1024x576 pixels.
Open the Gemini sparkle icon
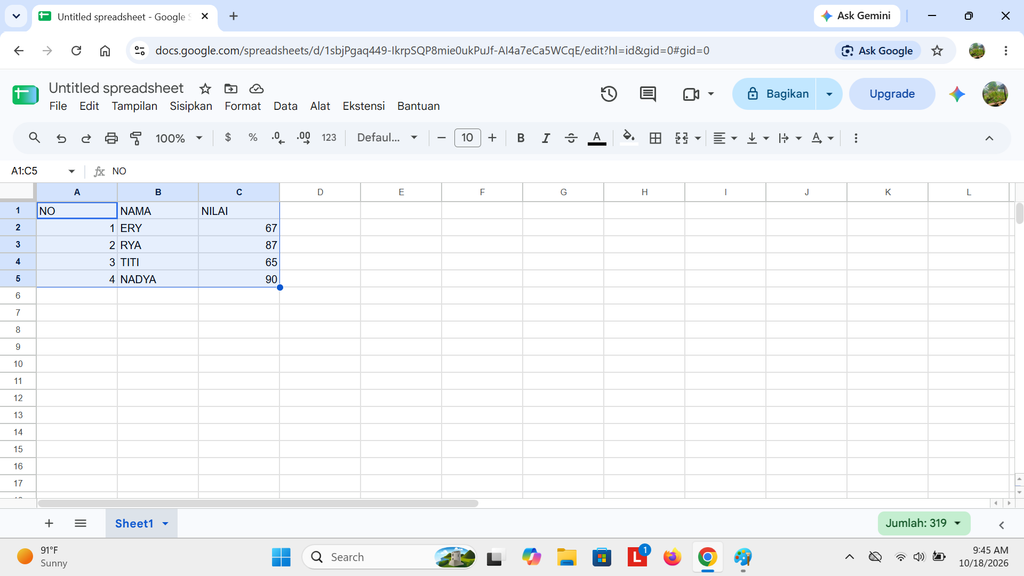[957, 94]
